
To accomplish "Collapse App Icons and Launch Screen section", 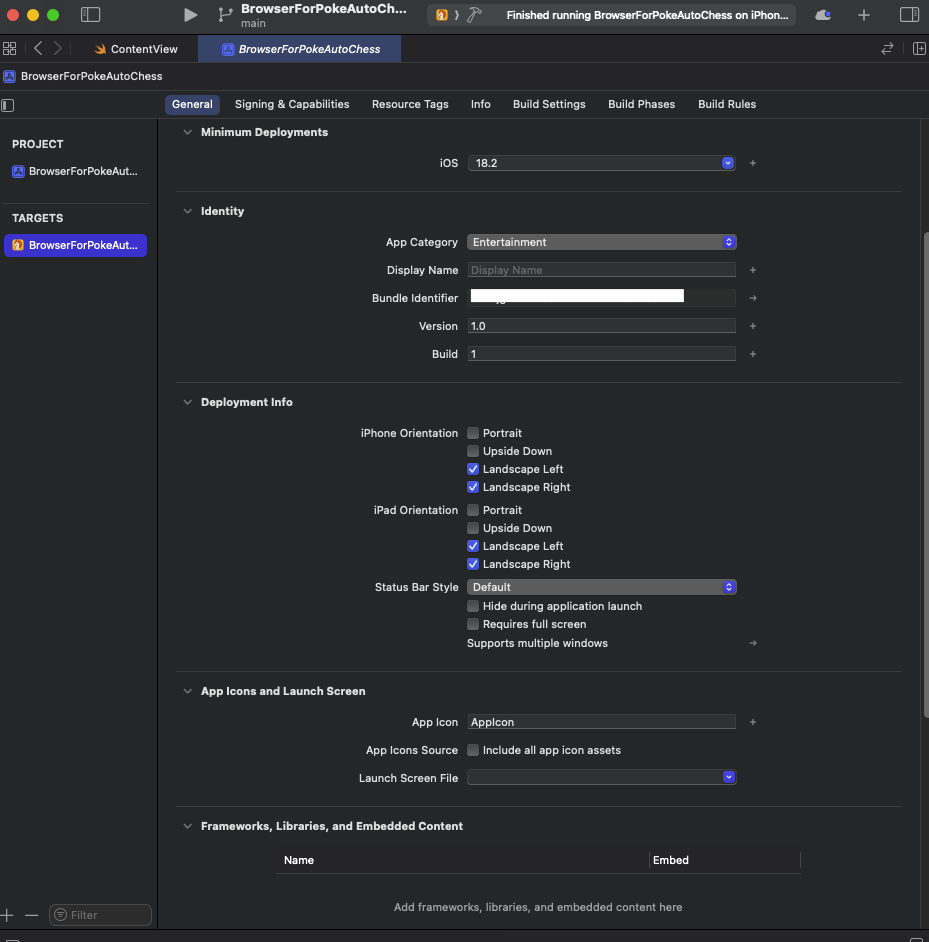I will 187,691.
